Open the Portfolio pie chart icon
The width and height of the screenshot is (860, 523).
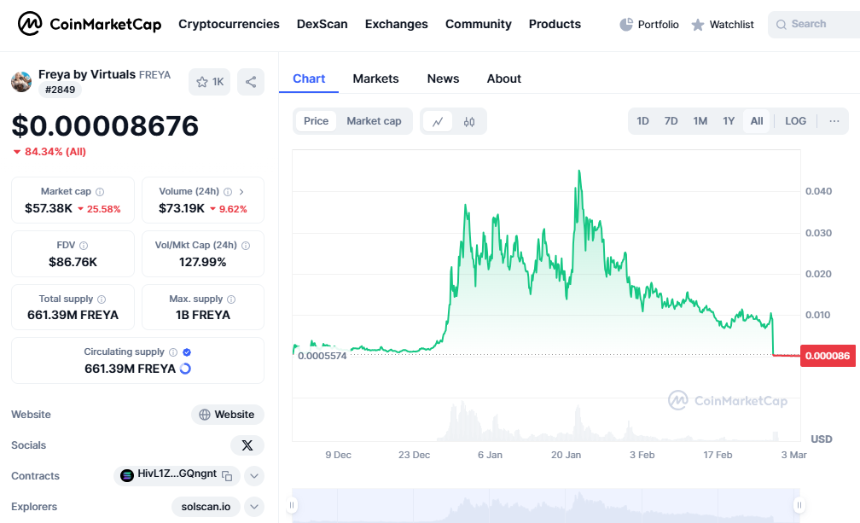click(626, 25)
